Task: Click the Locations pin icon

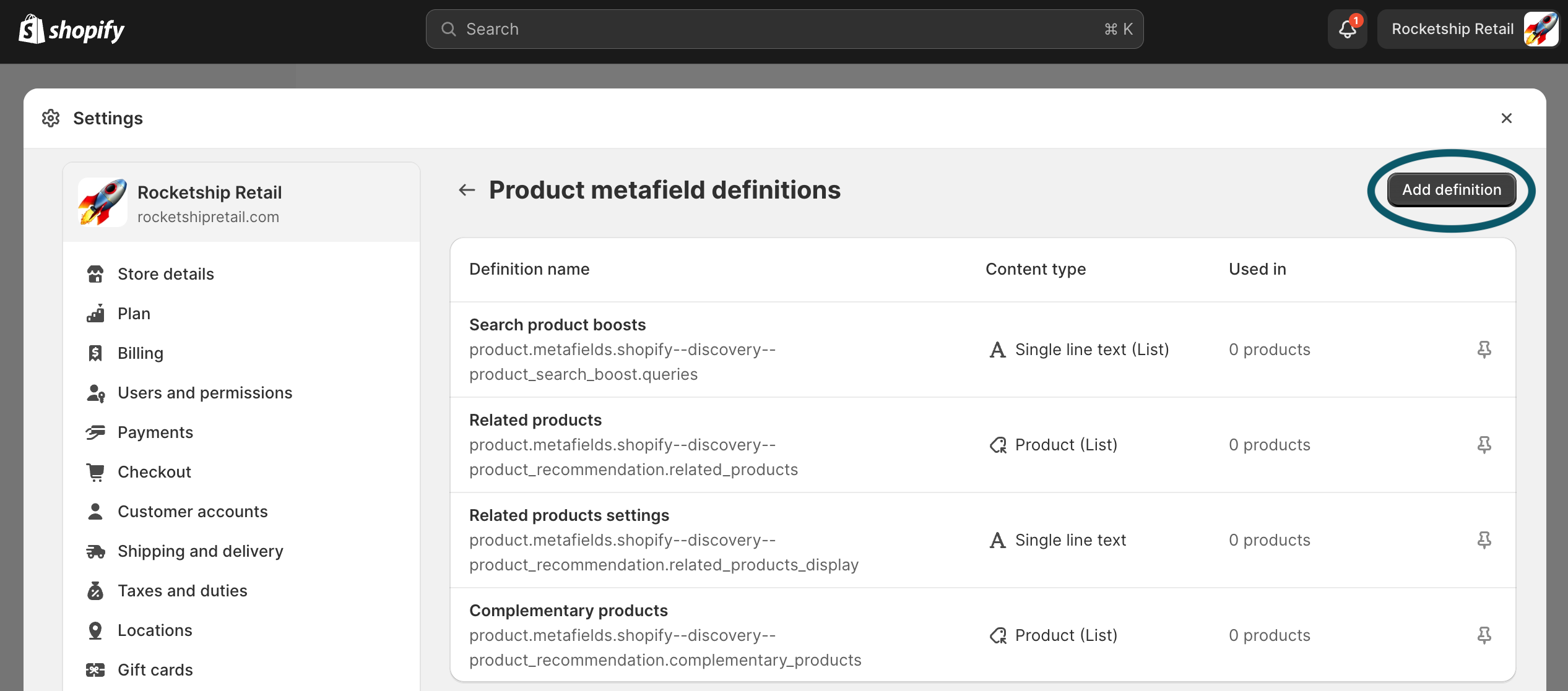Action: click(95, 630)
